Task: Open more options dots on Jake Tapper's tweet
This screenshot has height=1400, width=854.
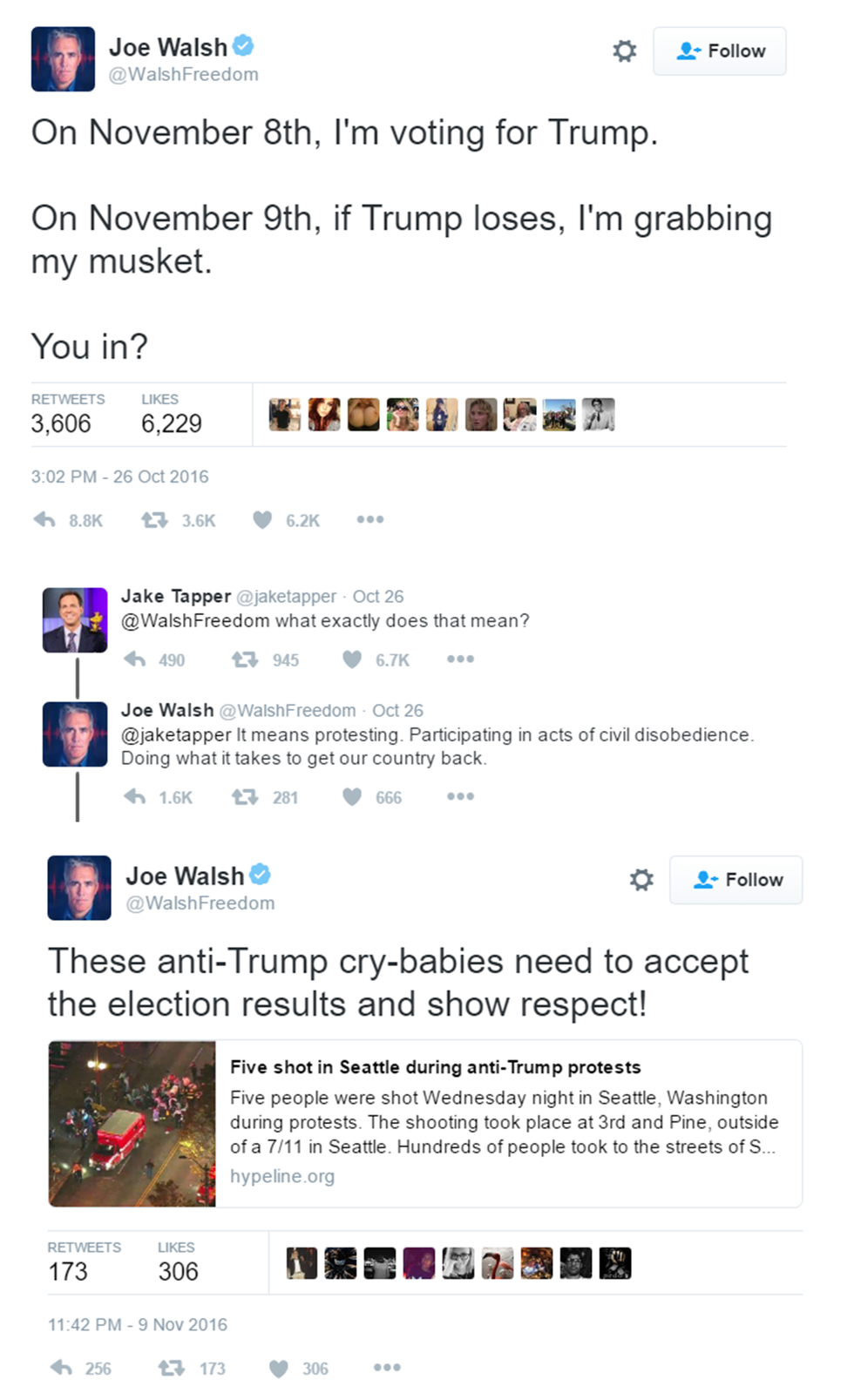Action: click(461, 659)
